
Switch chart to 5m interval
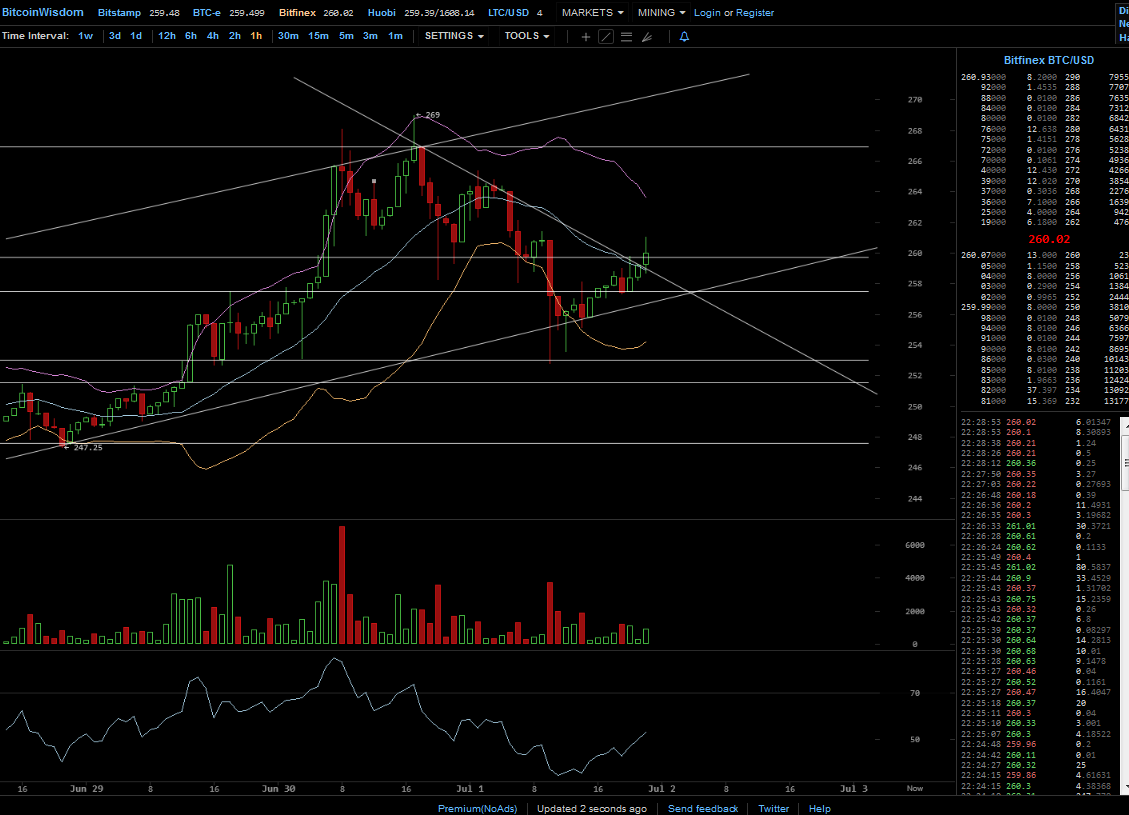click(346, 36)
